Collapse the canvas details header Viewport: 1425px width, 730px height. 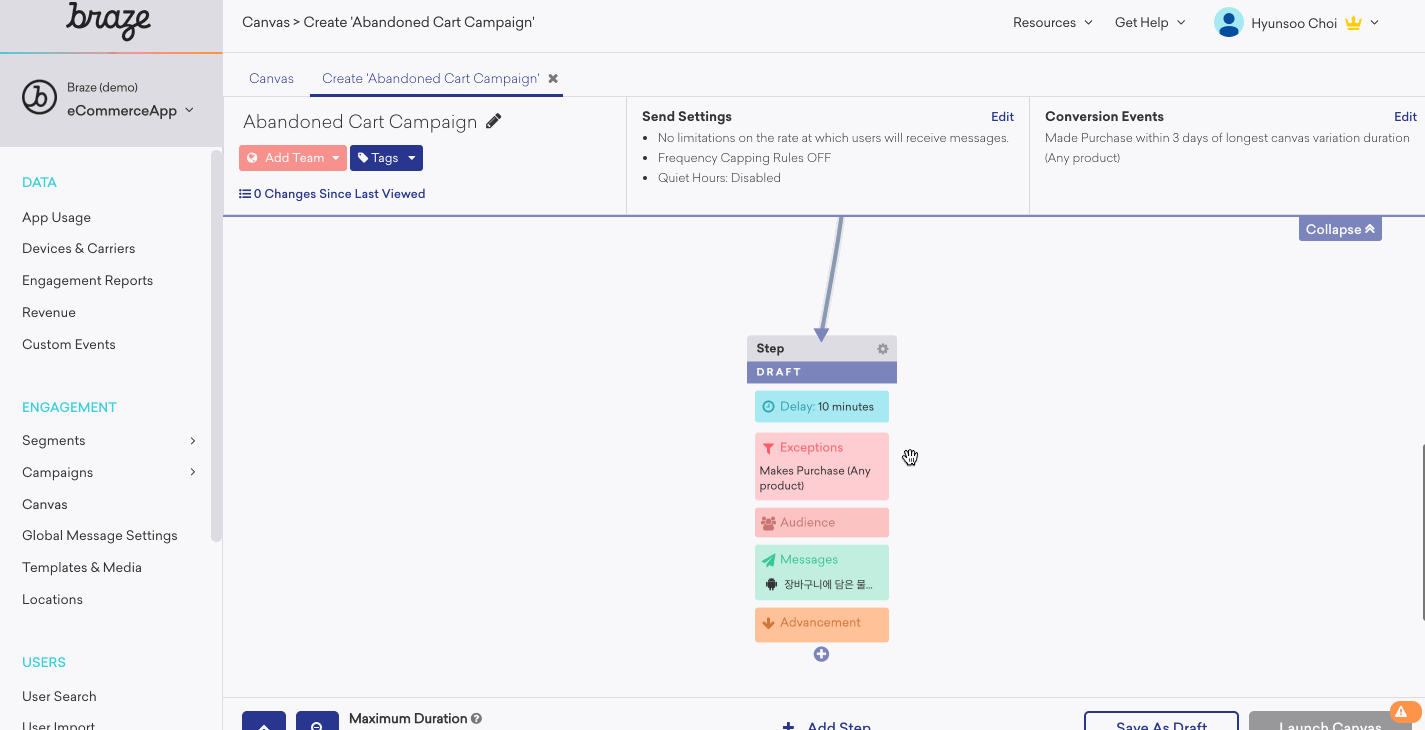(x=1340, y=229)
